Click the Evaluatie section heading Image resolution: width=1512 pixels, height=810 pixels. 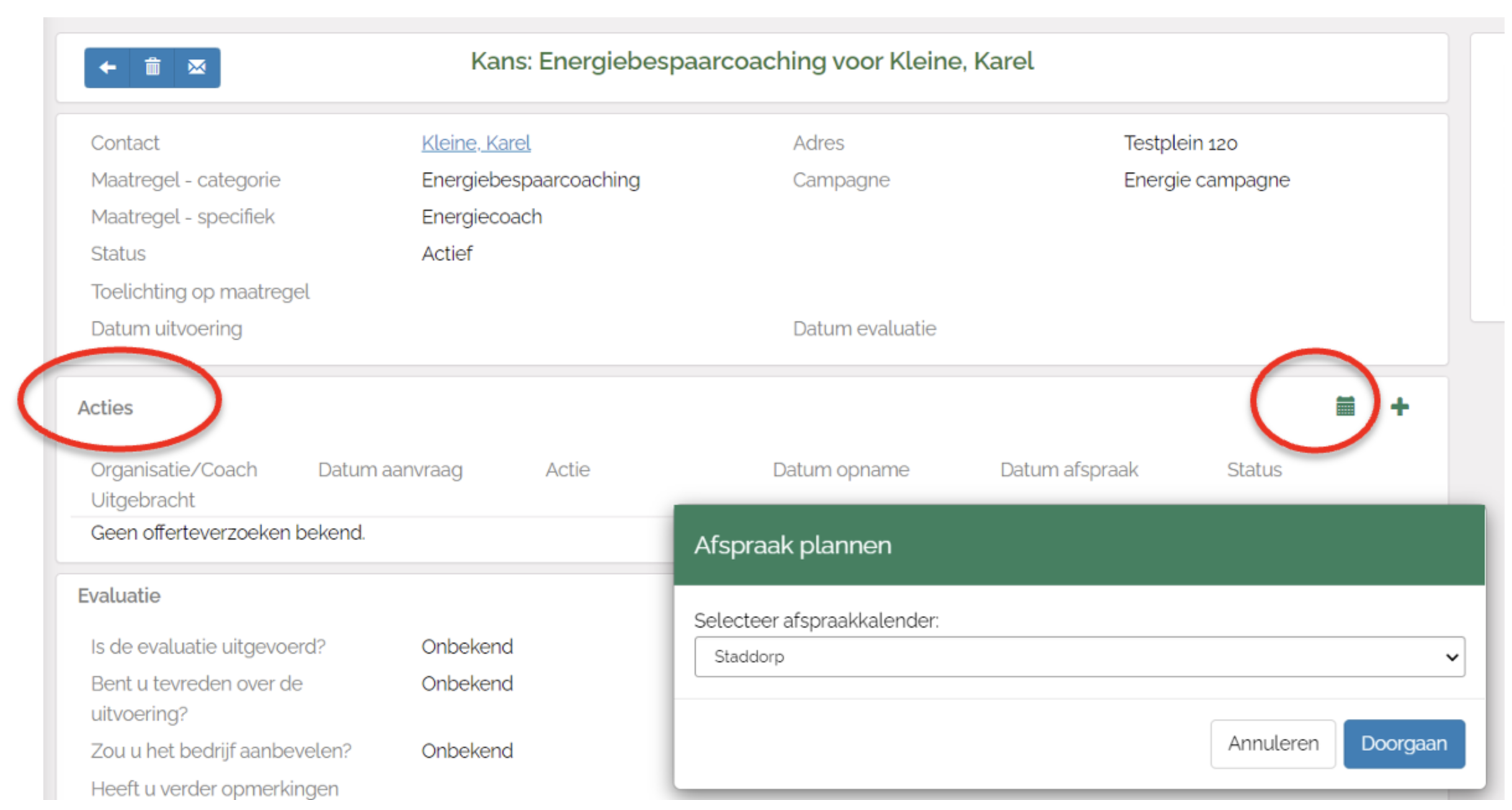point(119,595)
